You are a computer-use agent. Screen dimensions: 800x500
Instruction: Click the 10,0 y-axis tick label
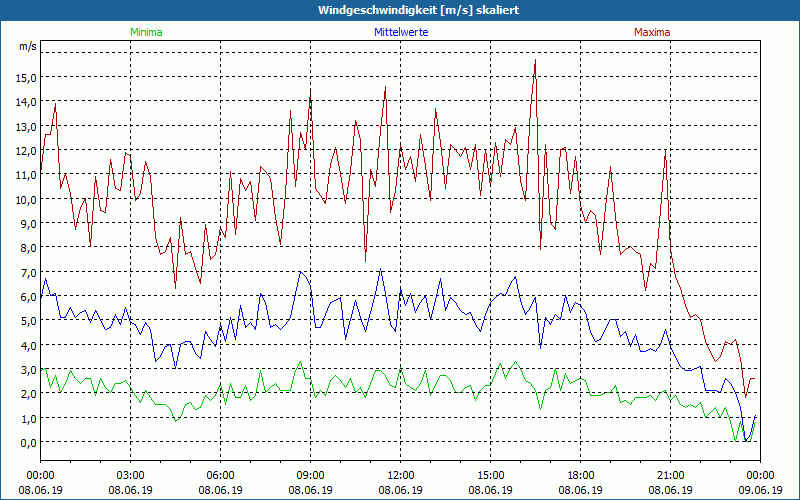click(26, 199)
